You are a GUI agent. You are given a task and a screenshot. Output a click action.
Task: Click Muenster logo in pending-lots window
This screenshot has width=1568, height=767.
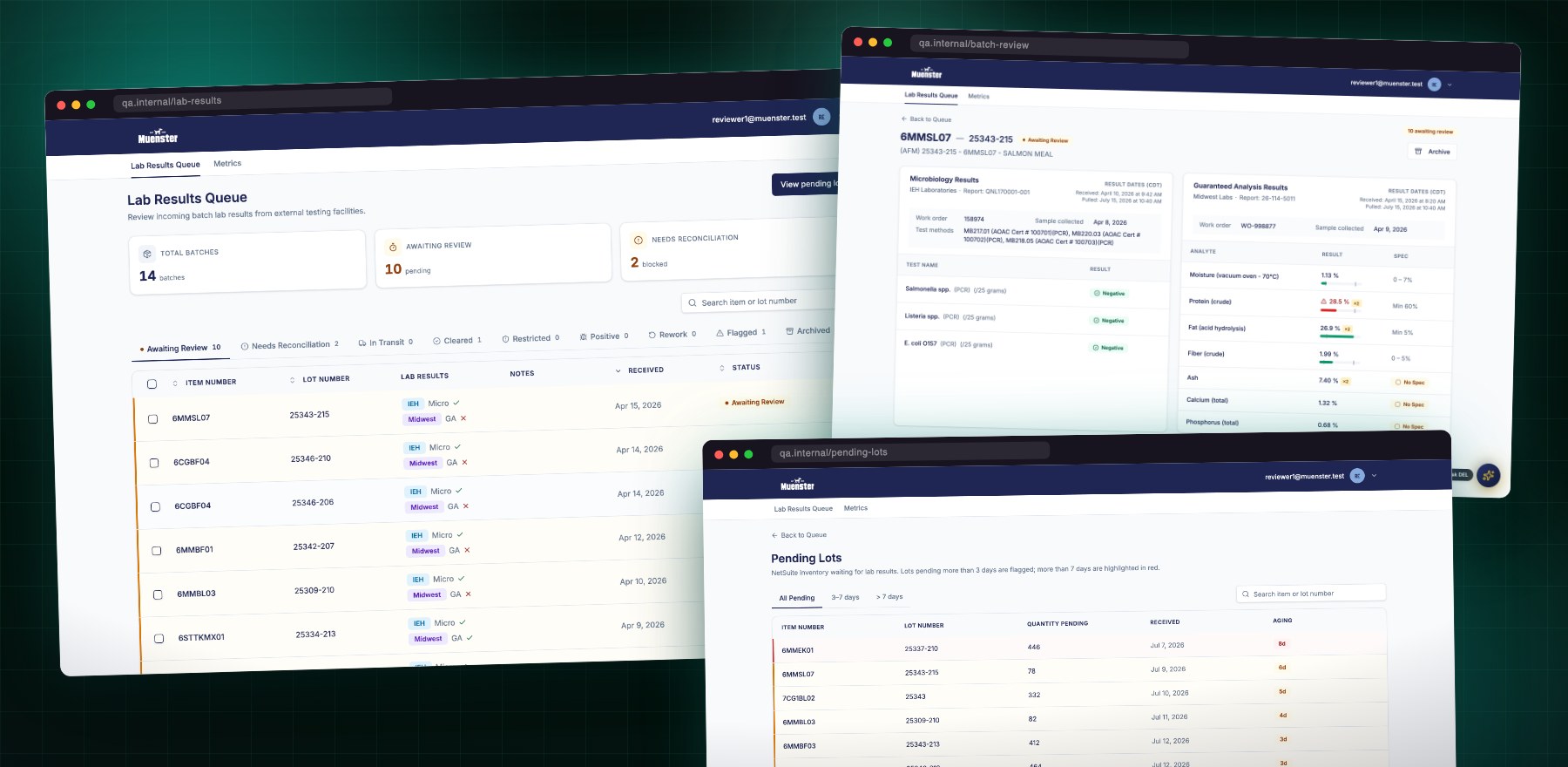797,485
